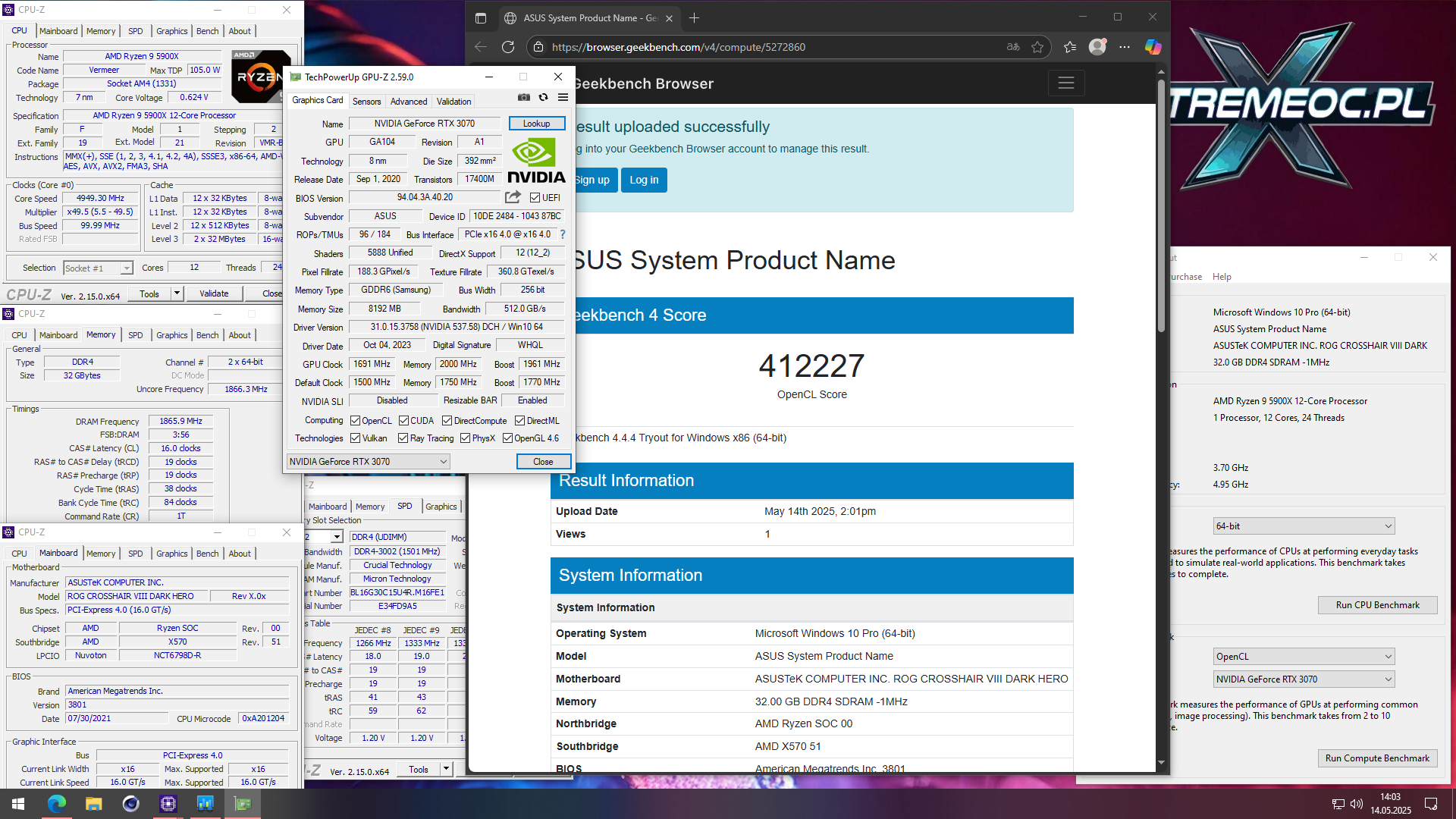Open the Graphics tab in the top CPU-Z window

click(x=172, y=31)
